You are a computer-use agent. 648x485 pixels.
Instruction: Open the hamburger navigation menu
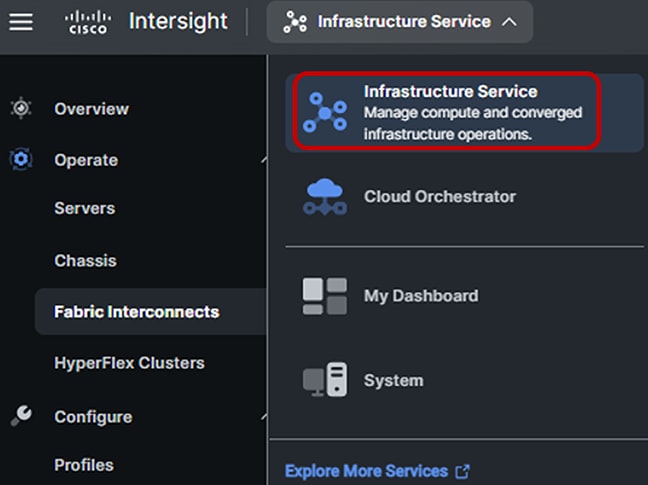tap(21, 21)
